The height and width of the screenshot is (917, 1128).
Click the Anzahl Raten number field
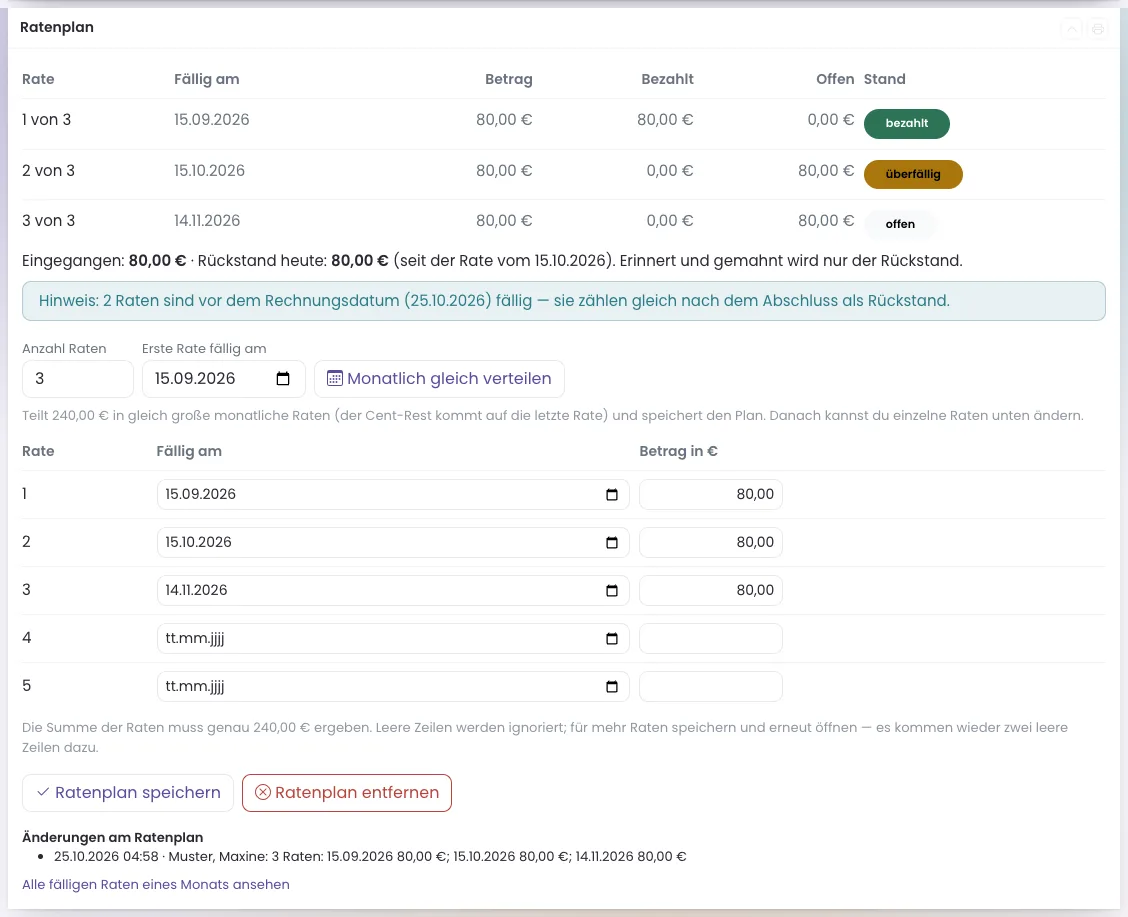click(78, 379)
